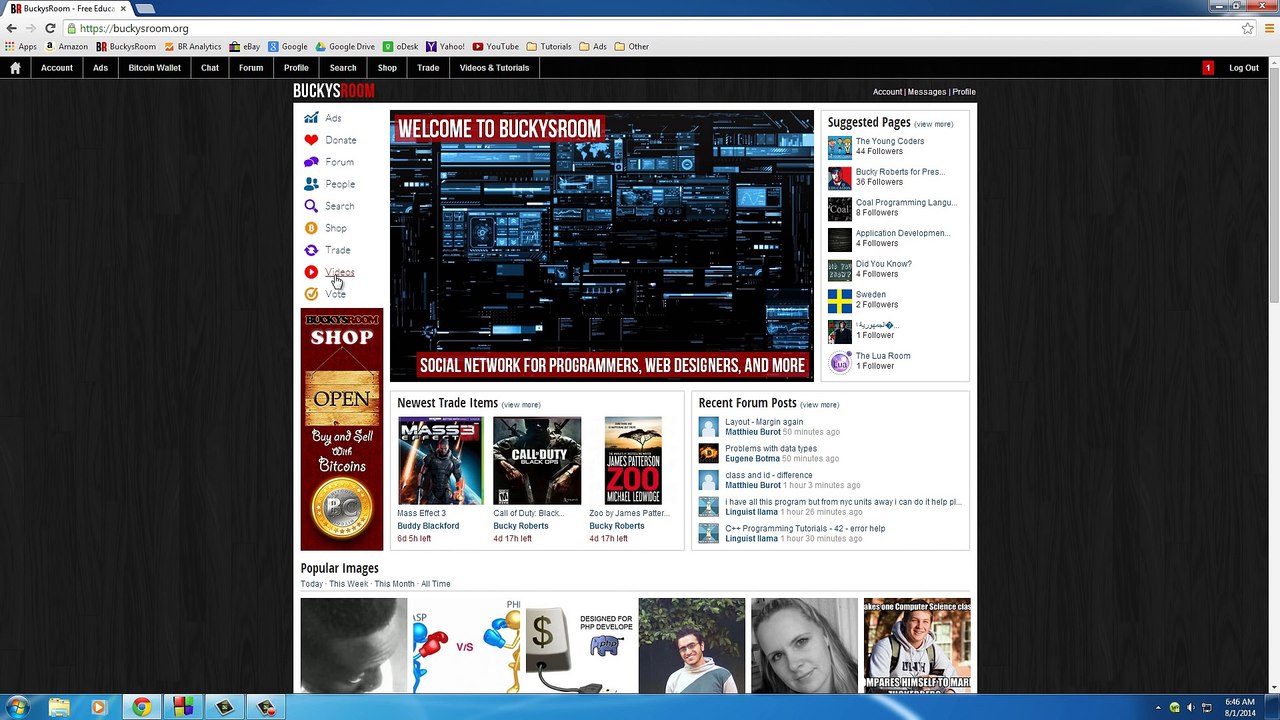The width and height of the screenshot is (1280, 720).
Task: Open the Mass Effect 3 cover image
Action: (x=440, y=461)
